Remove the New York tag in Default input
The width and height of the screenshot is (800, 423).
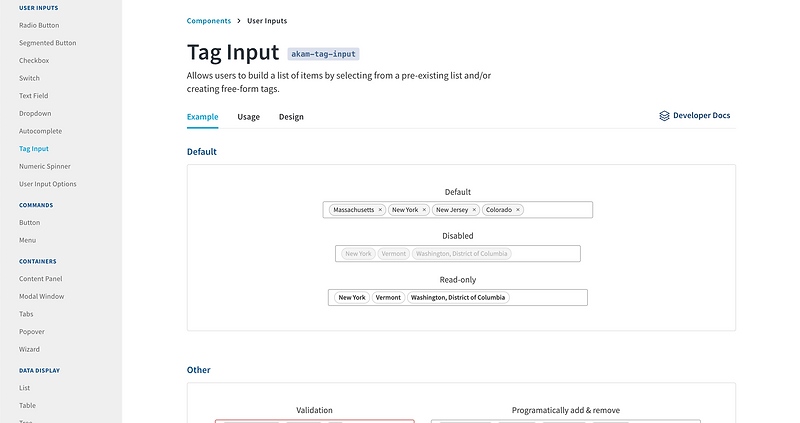[424, 210]
